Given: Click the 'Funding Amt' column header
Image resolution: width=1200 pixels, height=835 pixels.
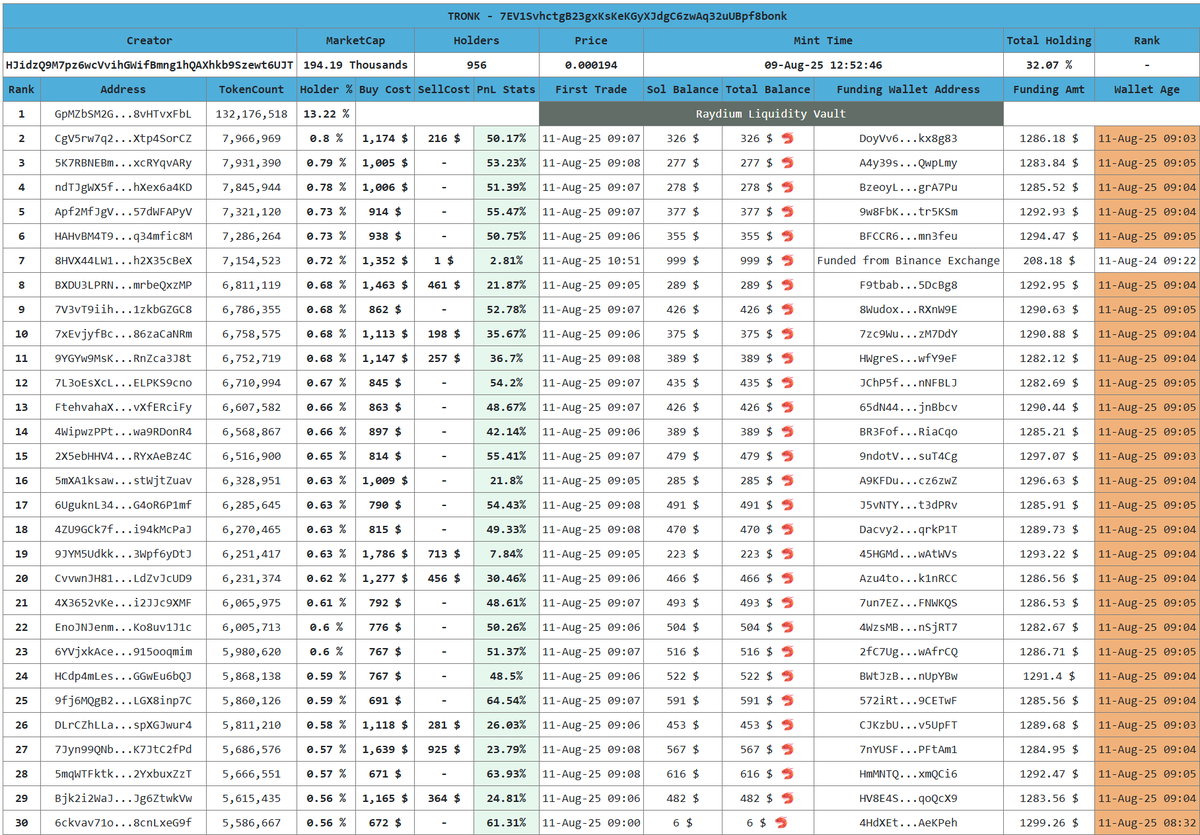Looking at the screenshot, I should (x=1049, y=89).
